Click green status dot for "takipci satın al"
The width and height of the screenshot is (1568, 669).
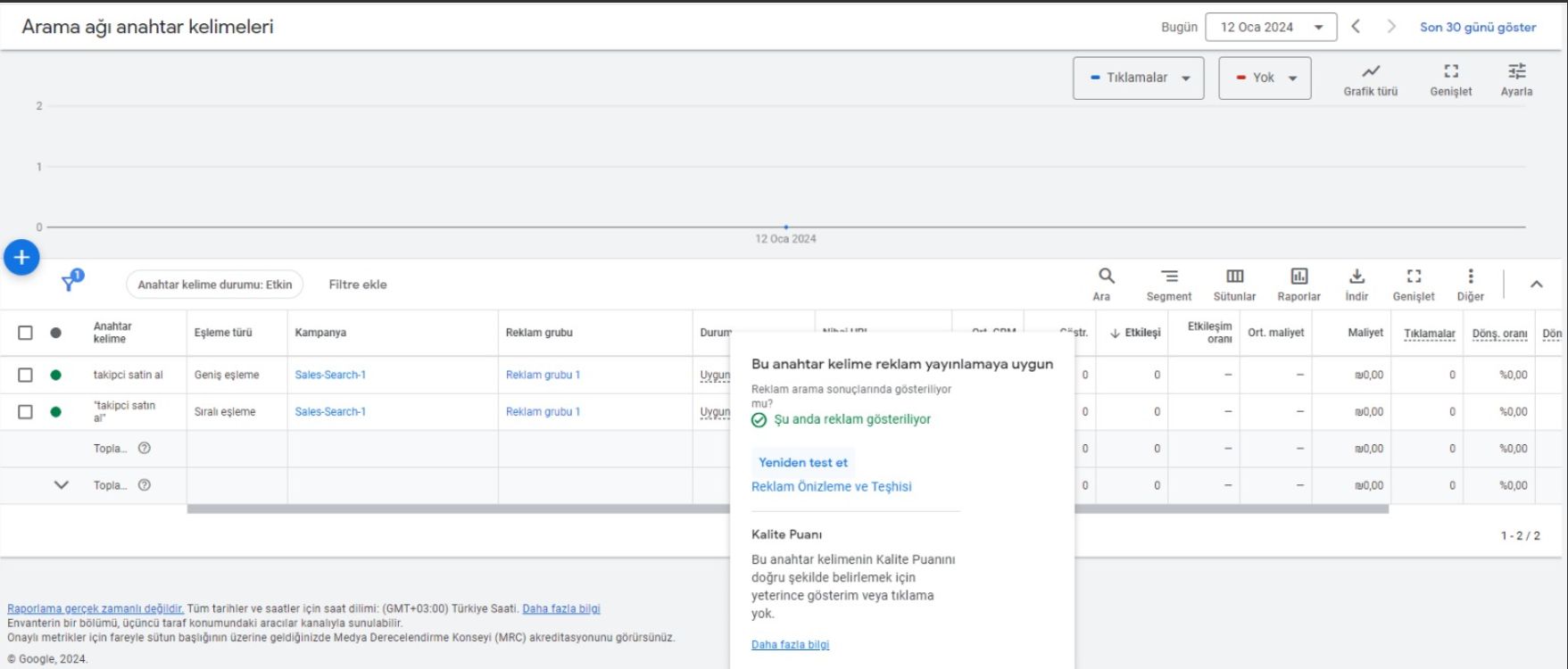(x=55, y=412)
